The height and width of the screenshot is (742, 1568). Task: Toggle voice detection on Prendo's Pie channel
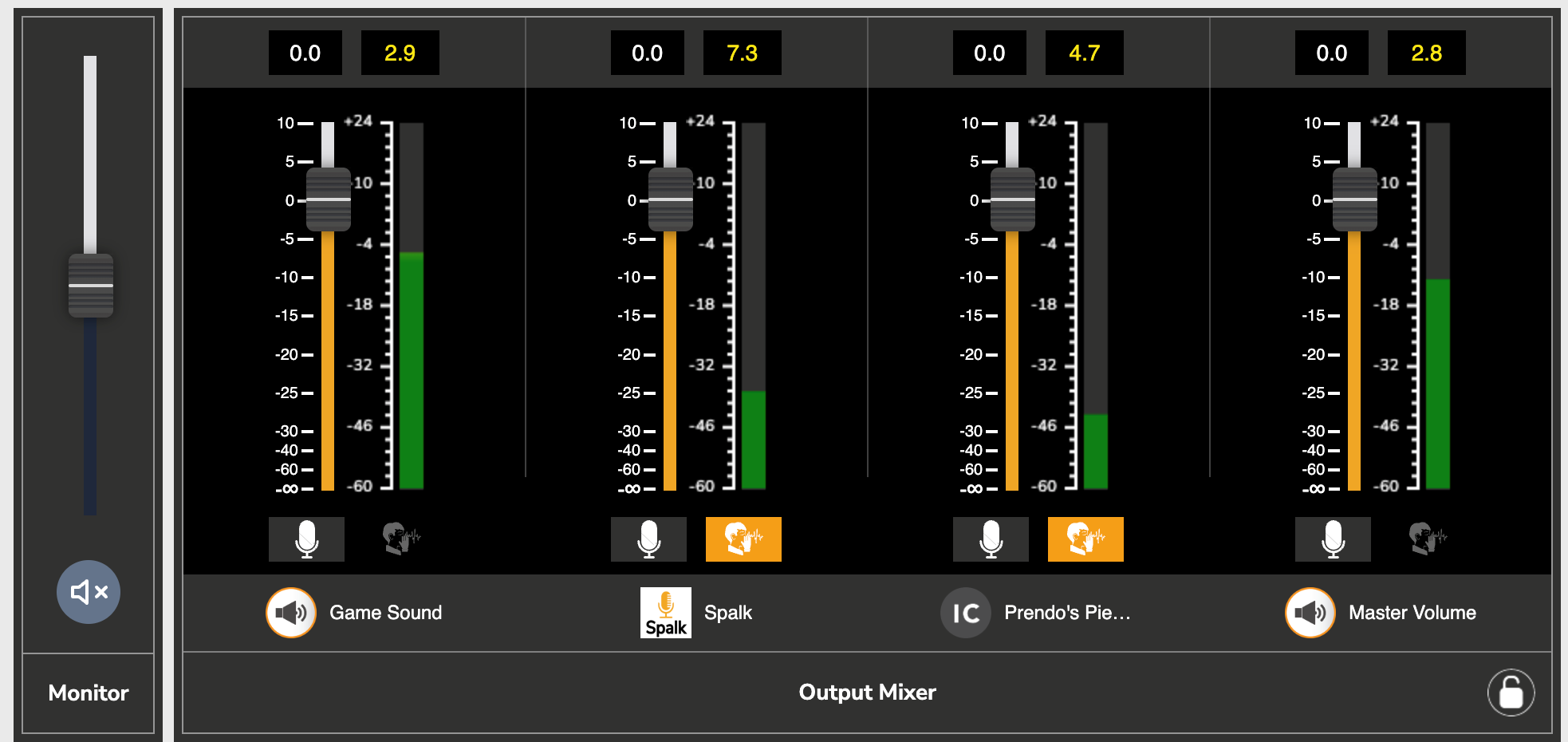(1085, 539)
